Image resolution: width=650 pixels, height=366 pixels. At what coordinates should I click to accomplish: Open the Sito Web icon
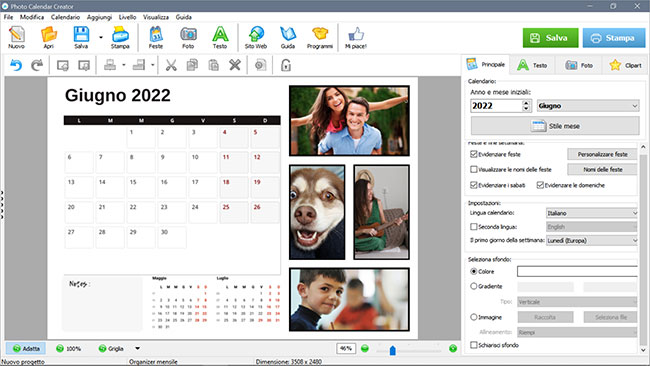(x=256, y=37)
